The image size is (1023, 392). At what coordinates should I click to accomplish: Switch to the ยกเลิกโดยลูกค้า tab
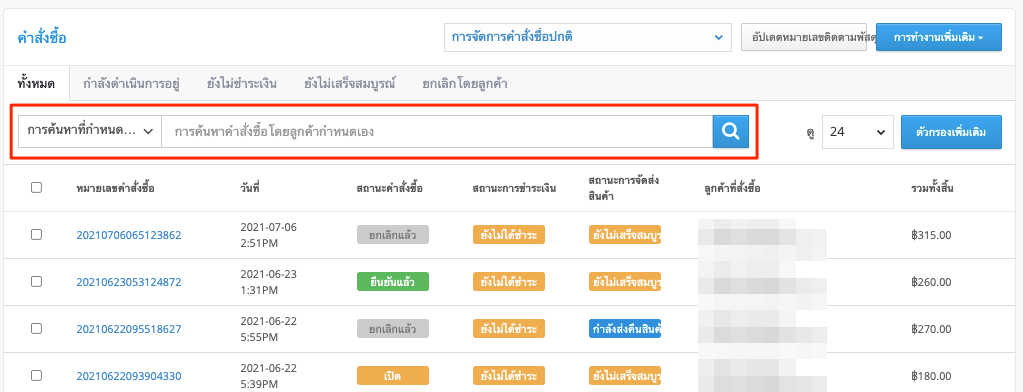[x=465, y=83]
